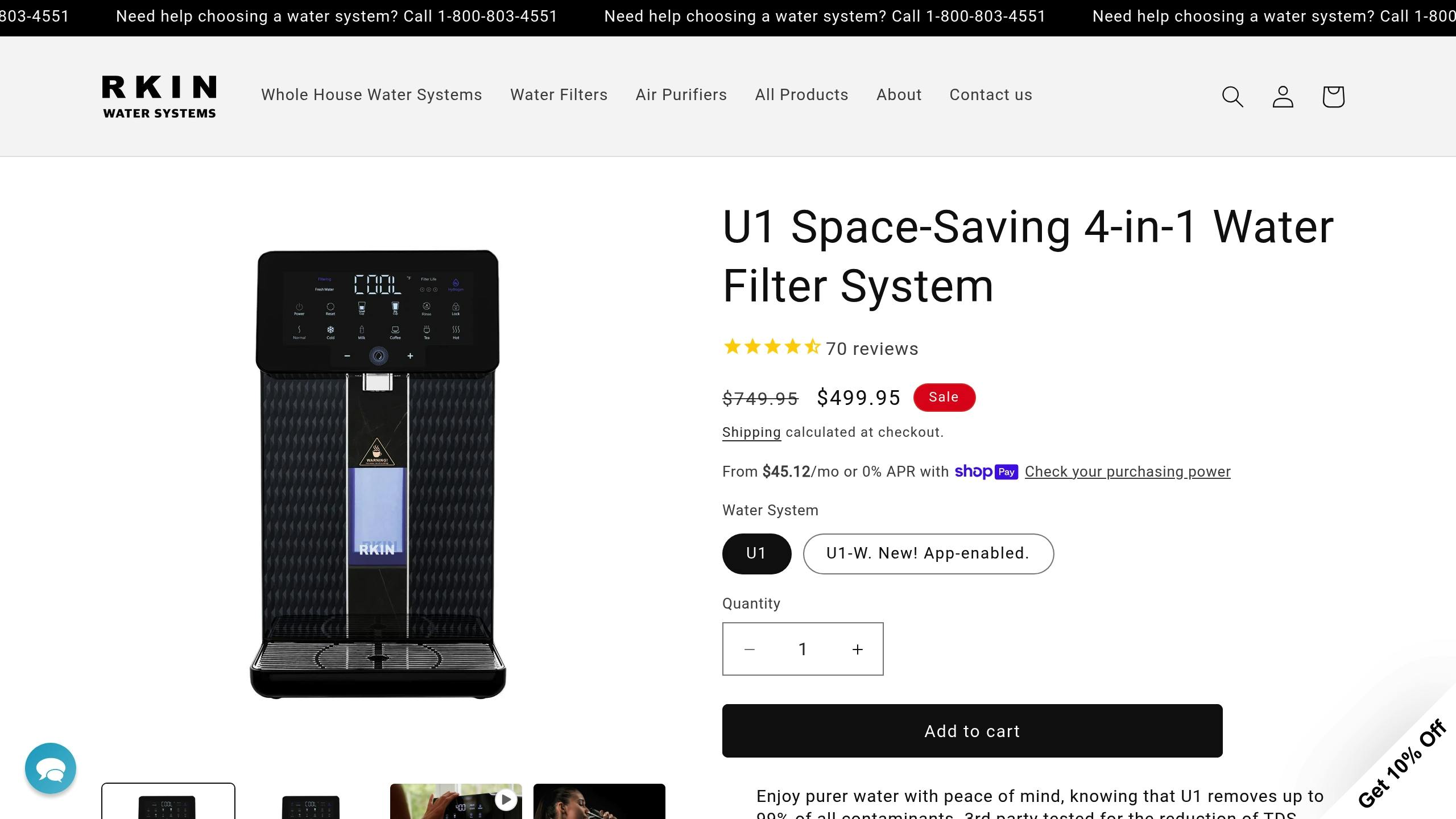Decrease quantity with minus button
The width and height of the screenshot is (1456, 819).
click(x=750, y=649)
